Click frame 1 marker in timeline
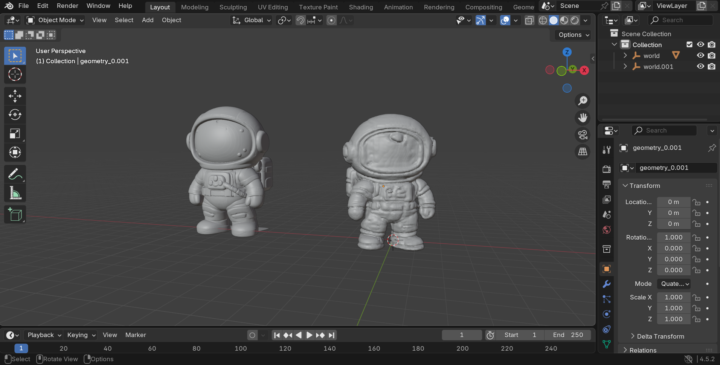 point(21,348)
